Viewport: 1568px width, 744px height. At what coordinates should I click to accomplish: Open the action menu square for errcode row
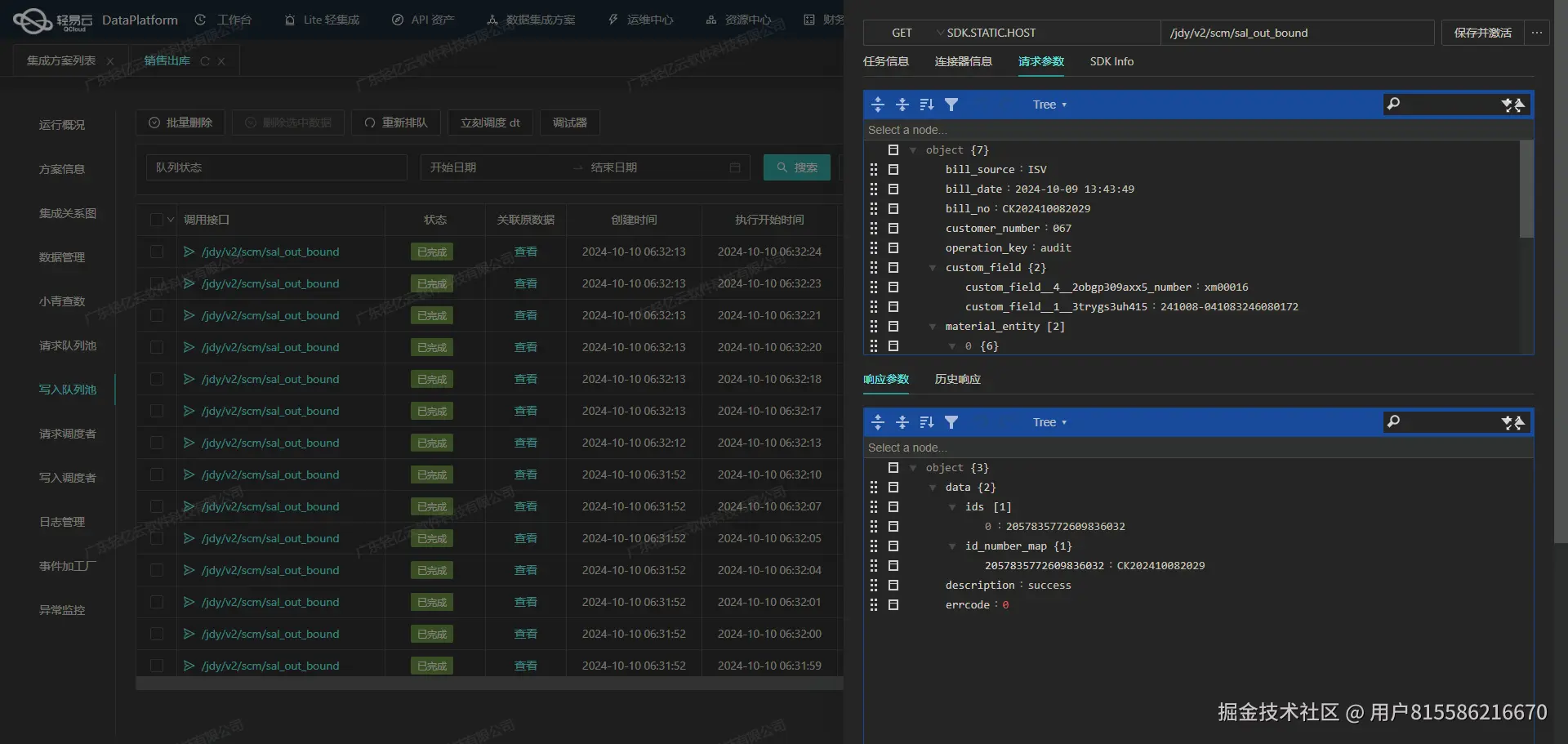click(893, 604)
